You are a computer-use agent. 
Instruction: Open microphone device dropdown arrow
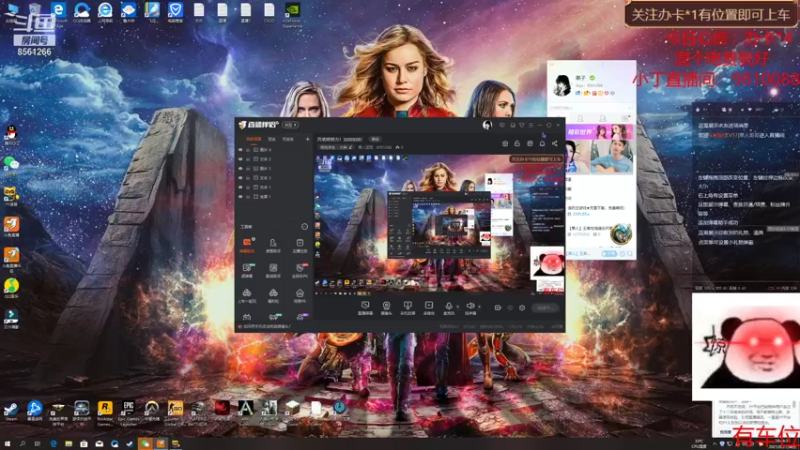point(457,306)
